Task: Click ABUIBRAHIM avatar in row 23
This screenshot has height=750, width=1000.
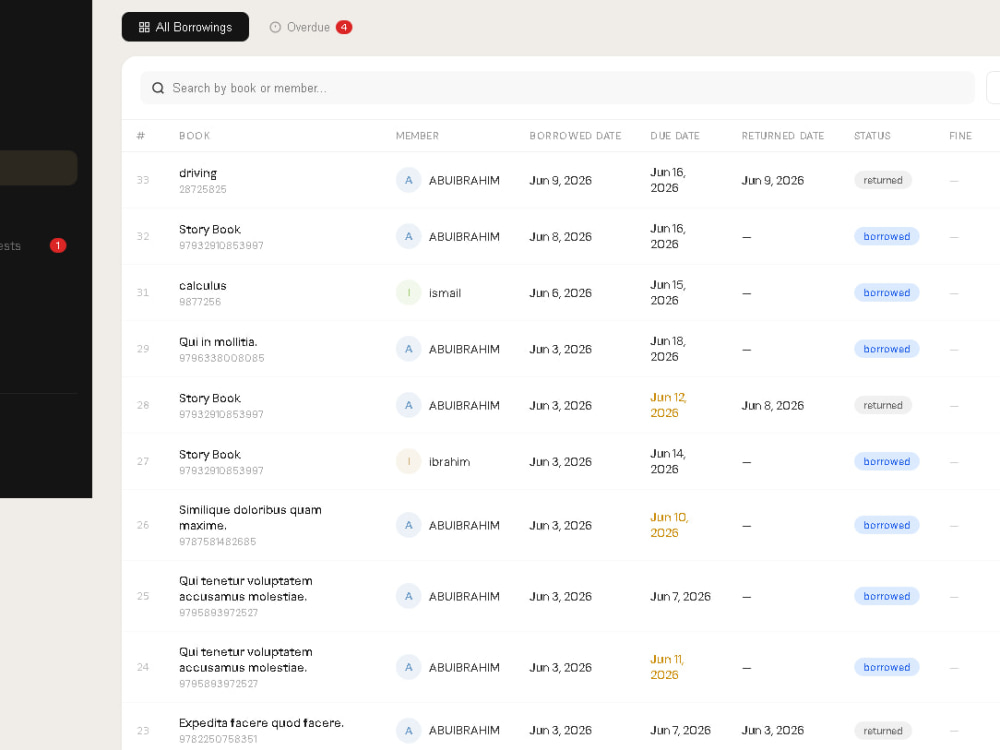Action: coord(408,730)
